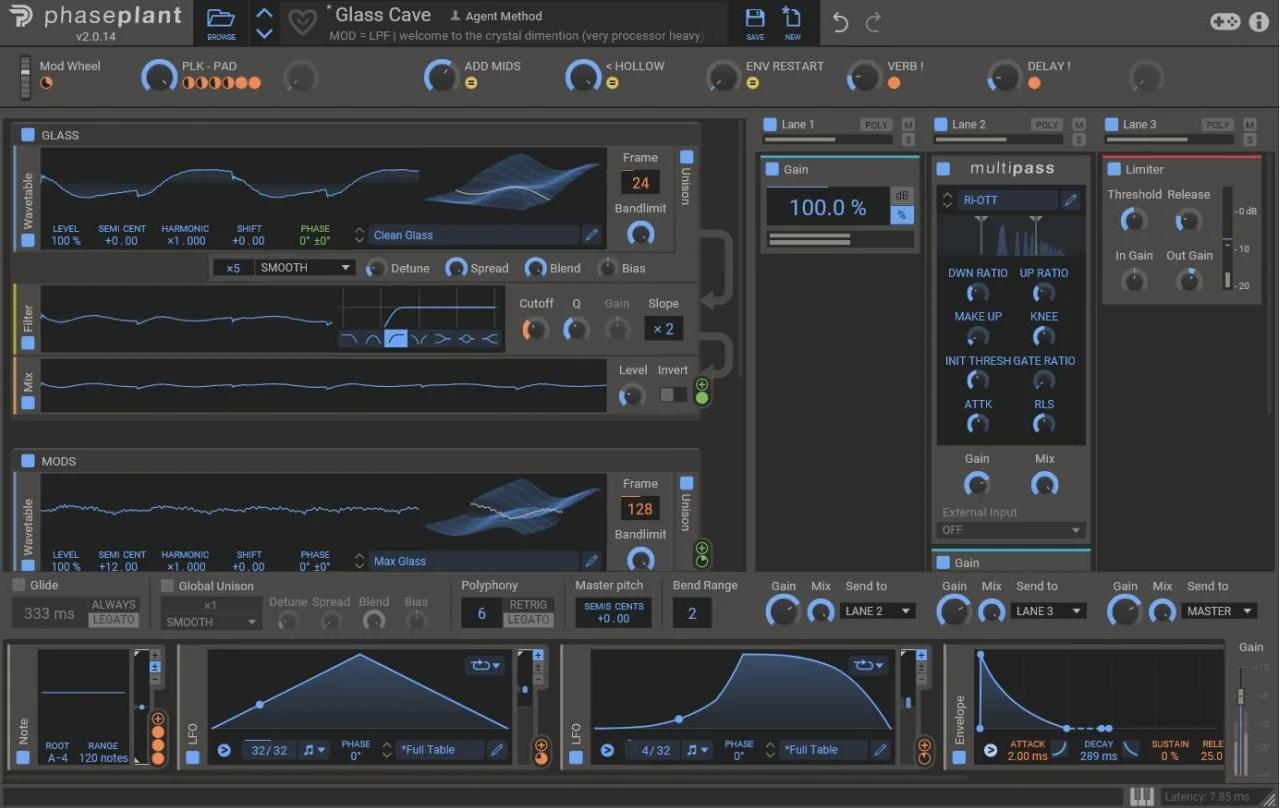Open the SMOOTH unison mode dropdown
Screen dimensions: 1280x808
(305, 268)
